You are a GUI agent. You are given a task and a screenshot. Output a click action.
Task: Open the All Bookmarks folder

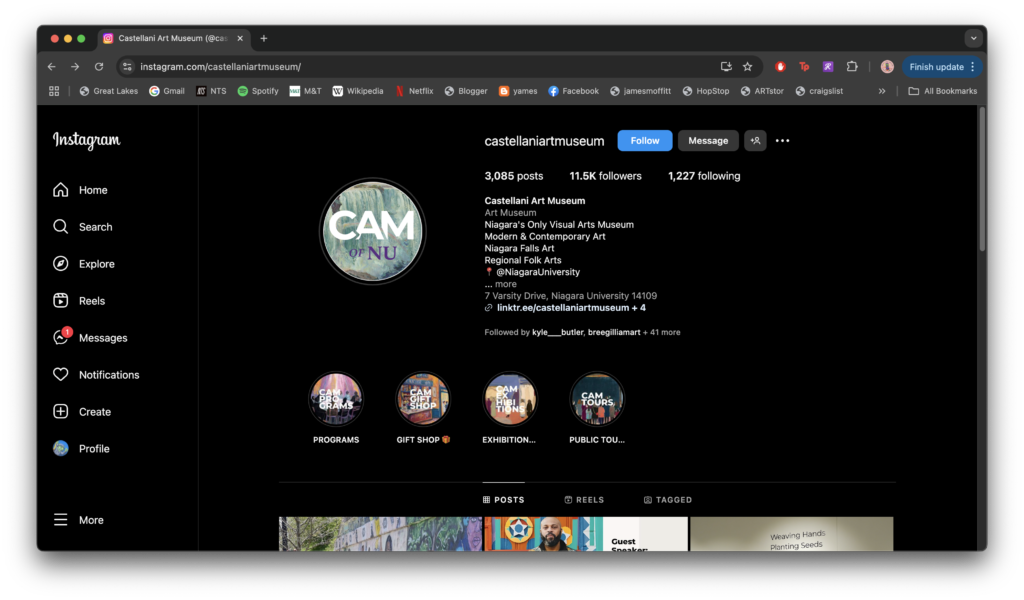coord(943,91)
